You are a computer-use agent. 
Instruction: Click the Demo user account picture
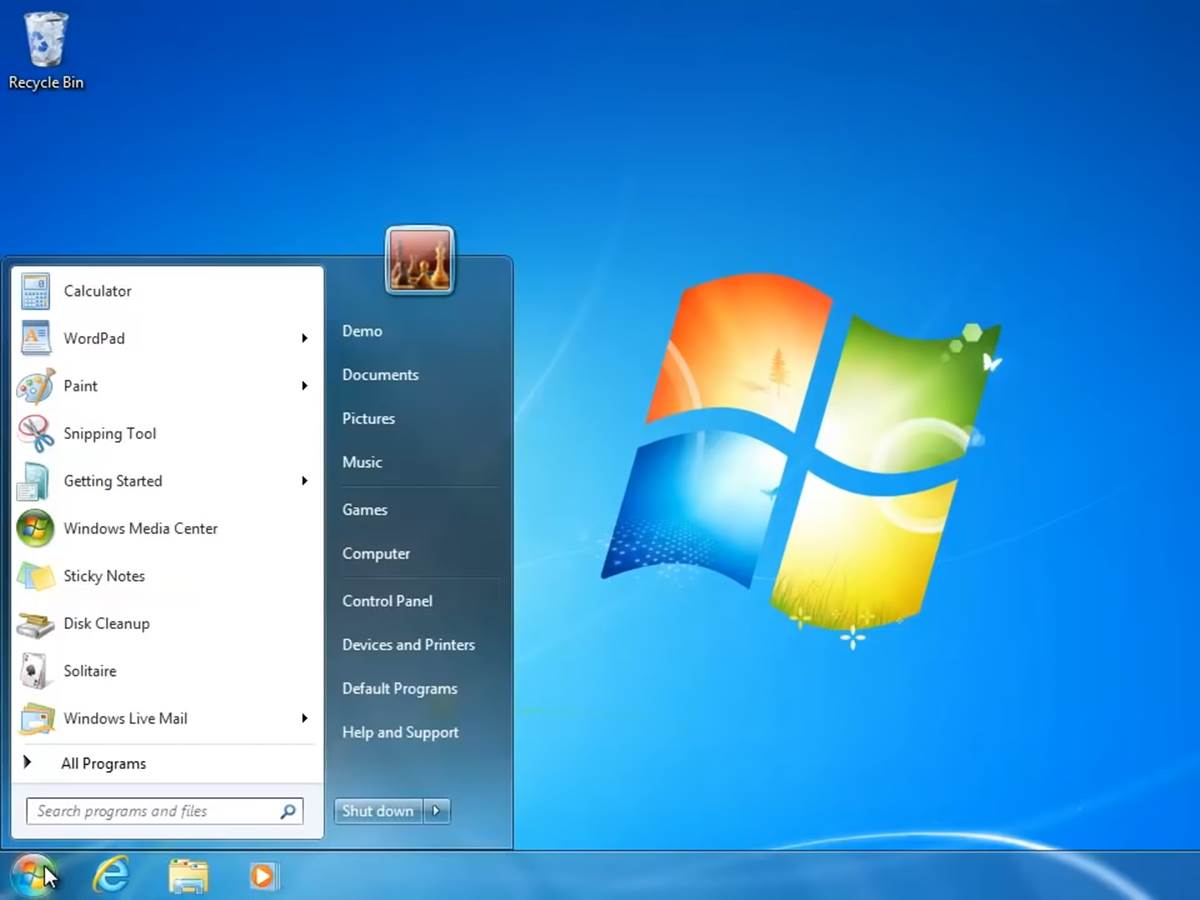pos(420,258)
